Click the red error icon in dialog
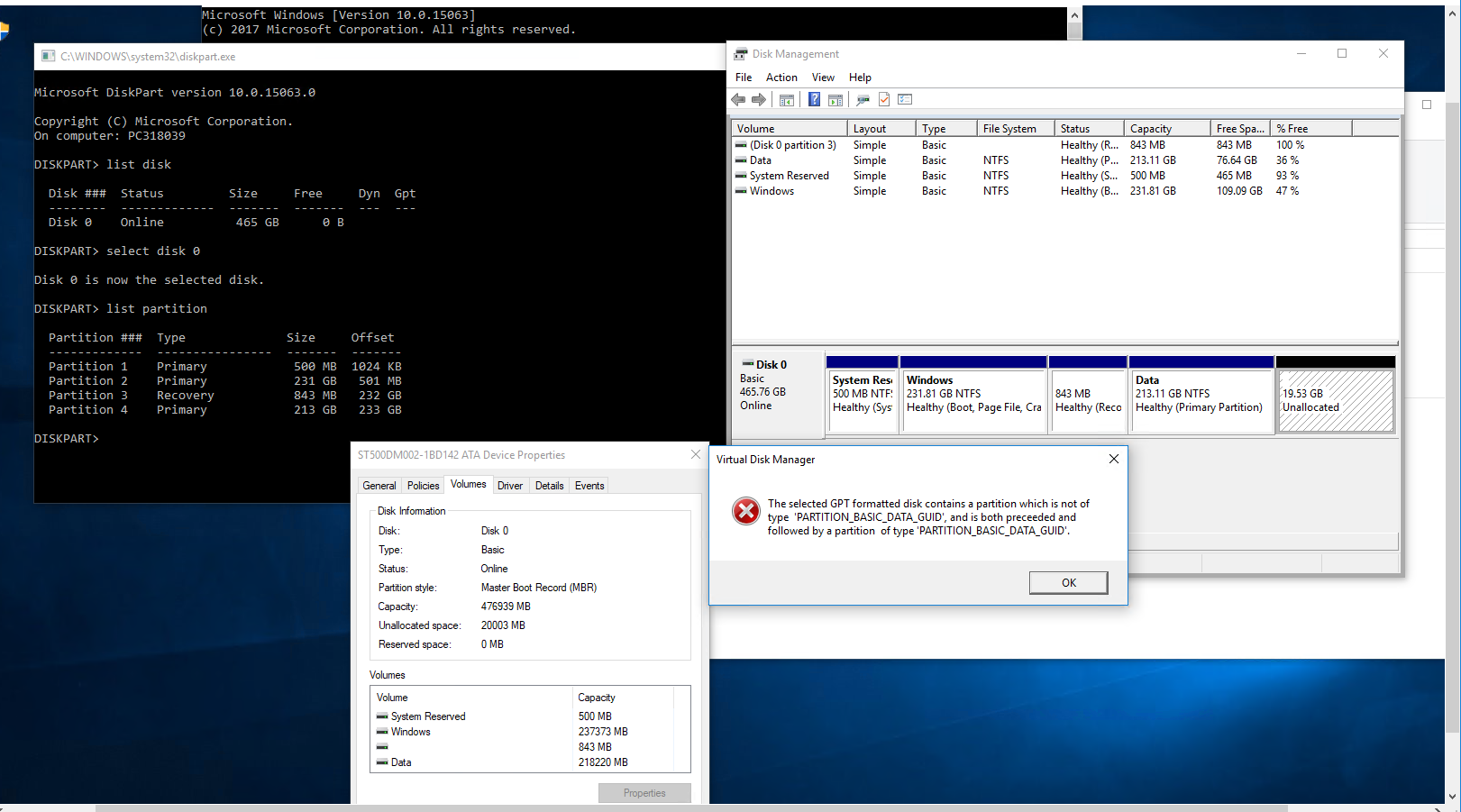The image size is (1461, 812). coord(746,511)
